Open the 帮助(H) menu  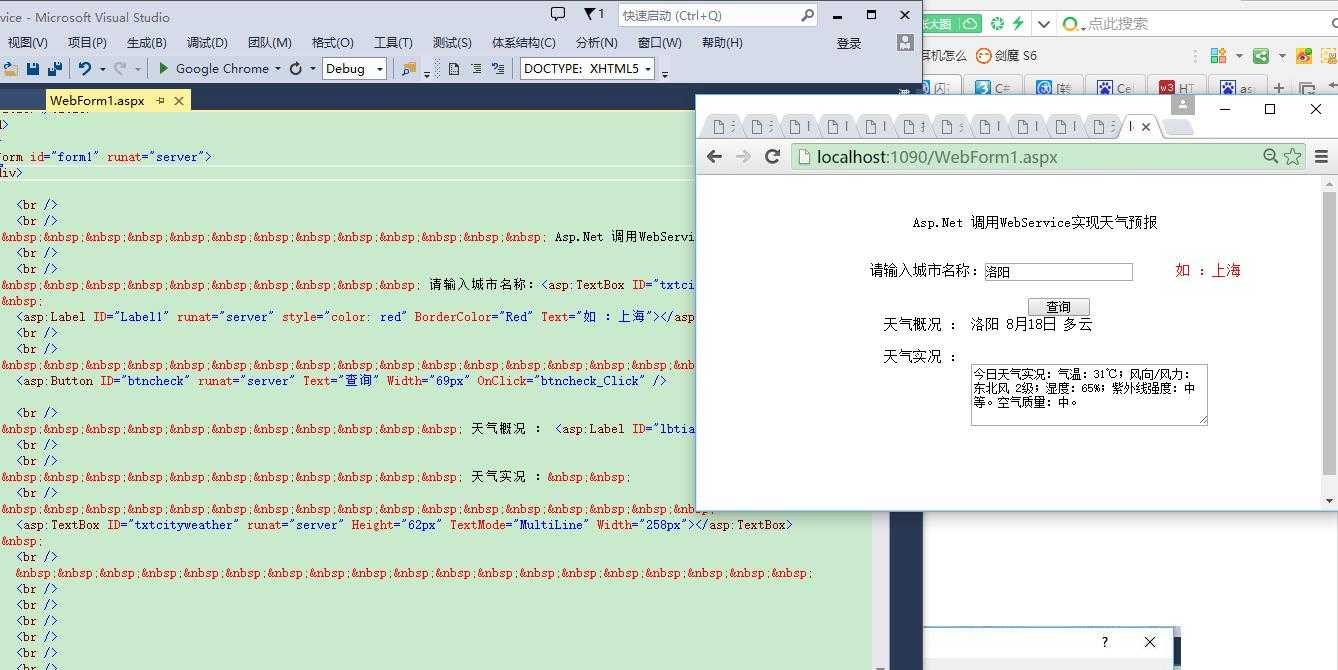coord(722,43)
